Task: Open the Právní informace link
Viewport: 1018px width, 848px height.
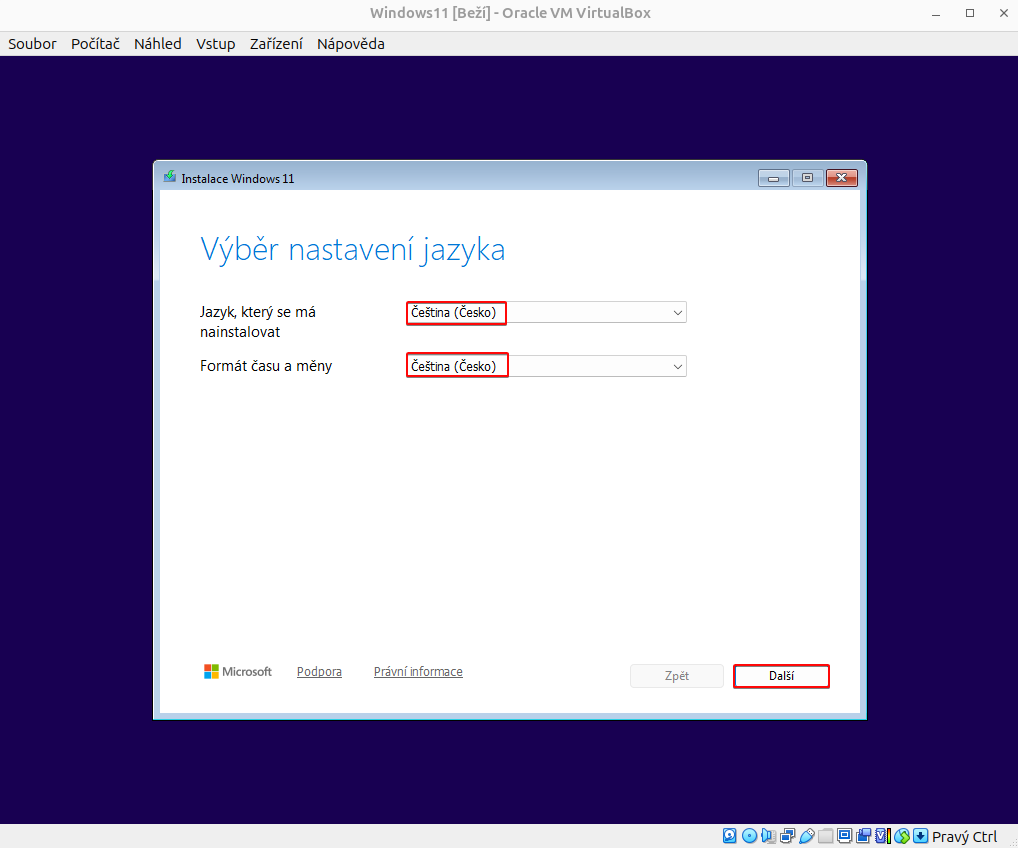Action: click(418, 671)
